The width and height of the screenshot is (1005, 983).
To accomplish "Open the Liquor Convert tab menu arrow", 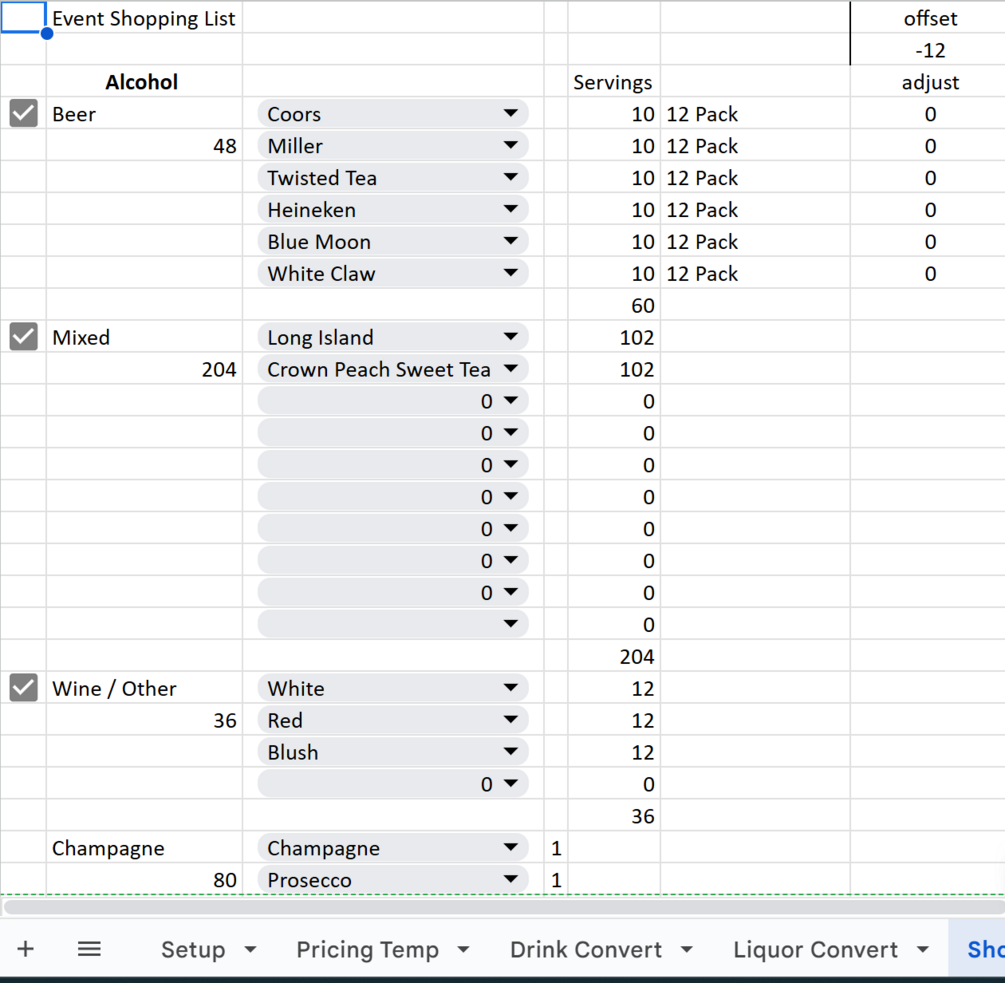I will pos(923,950).
